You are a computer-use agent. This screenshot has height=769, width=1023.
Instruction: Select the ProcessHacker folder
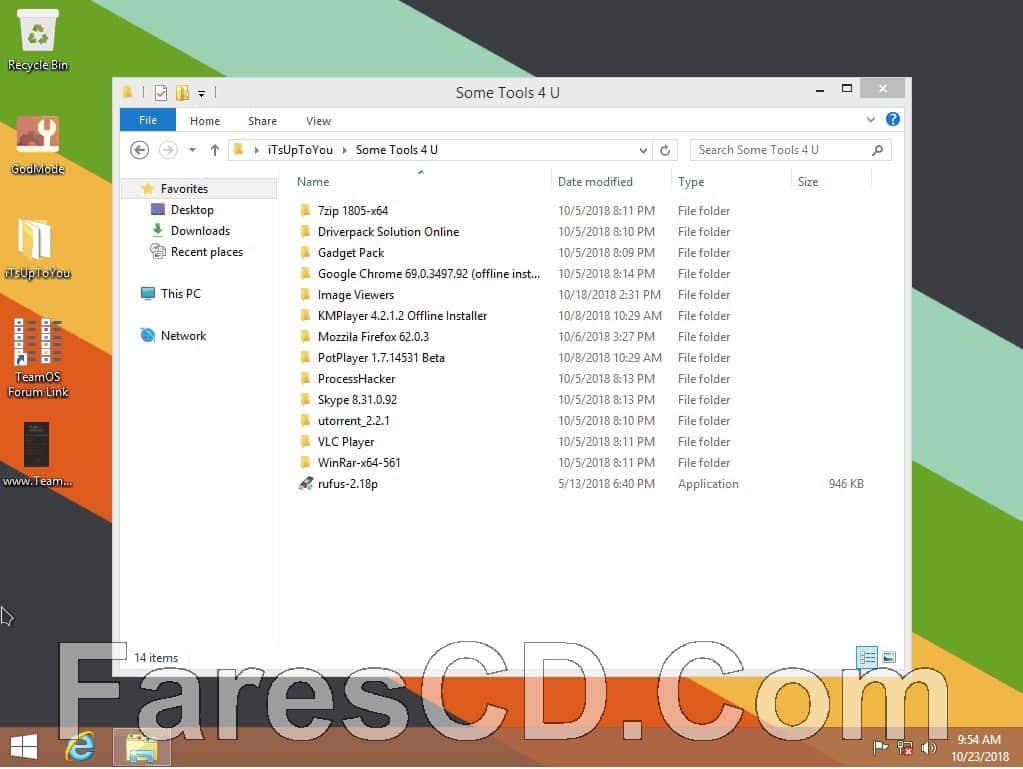tap(356, 379)
